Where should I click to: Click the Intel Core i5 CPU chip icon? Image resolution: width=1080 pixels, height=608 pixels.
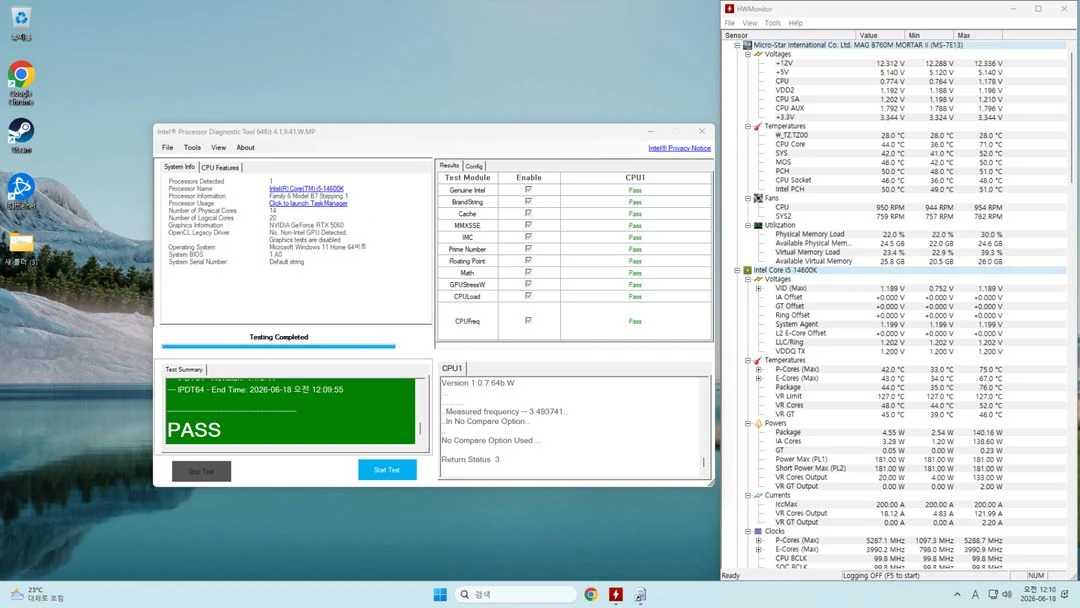click(x=747, y=270)
